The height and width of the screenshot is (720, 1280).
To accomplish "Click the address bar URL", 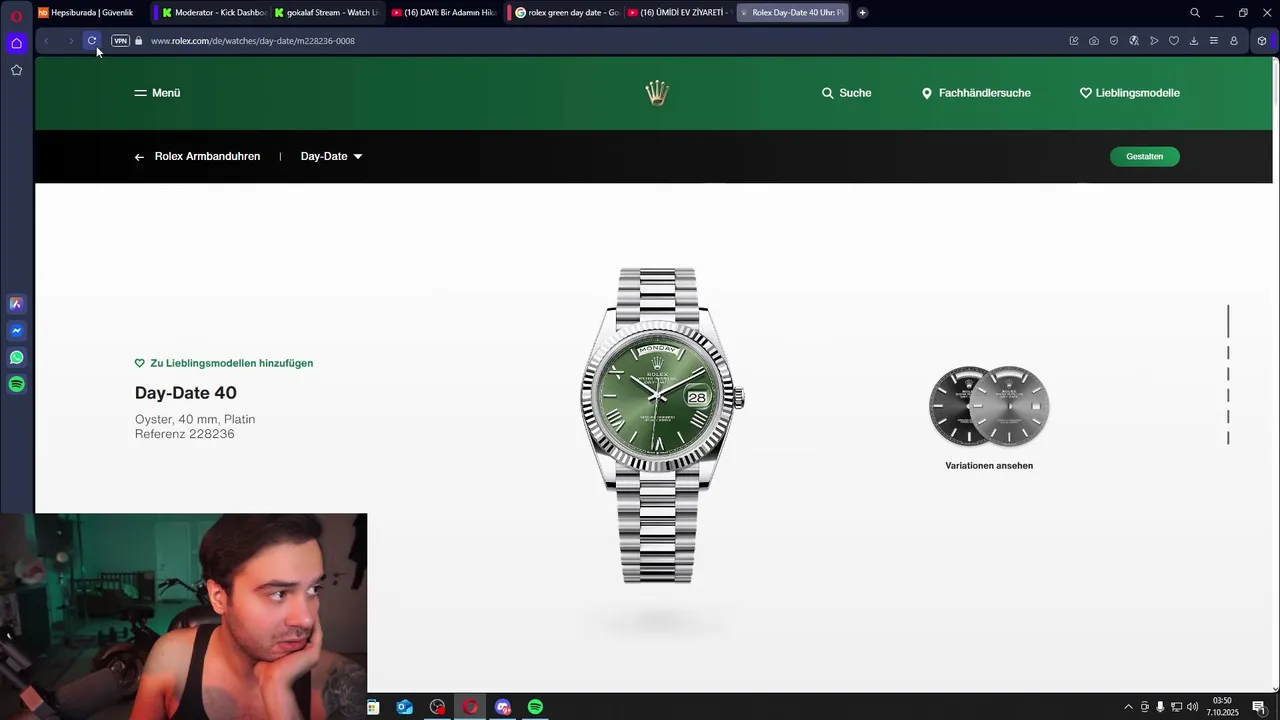I will click(253, 41).
